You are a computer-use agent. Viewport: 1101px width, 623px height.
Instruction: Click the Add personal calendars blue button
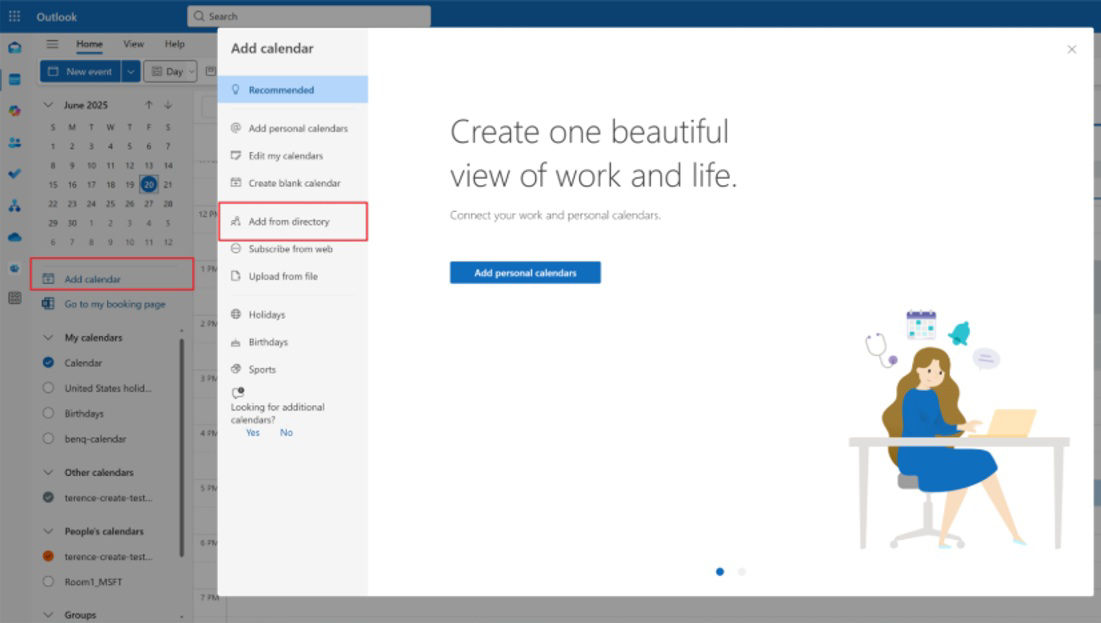tap(525, 273)
